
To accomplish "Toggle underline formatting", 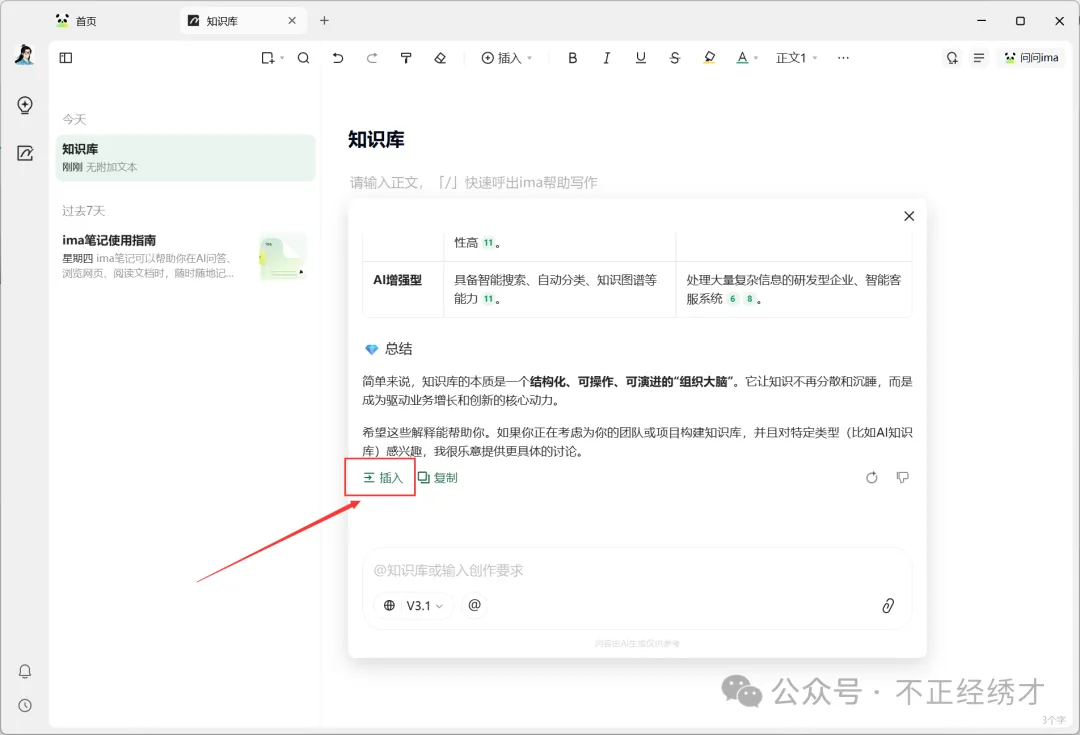I will (641, 58).
